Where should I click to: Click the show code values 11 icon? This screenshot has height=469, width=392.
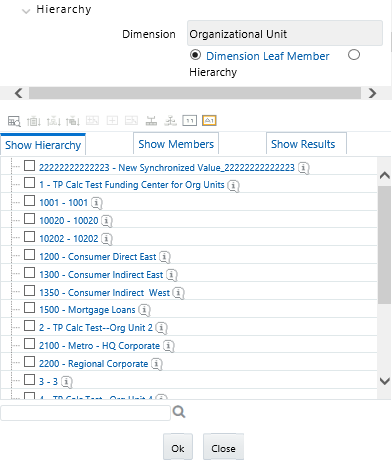(190, 120)
